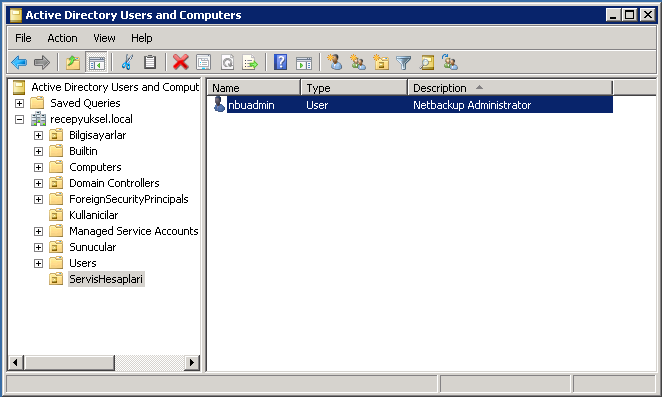Viewport: 662px width, 397px height.
Task: Minimize the Active Directory window
Action: [x=613, y=15]
